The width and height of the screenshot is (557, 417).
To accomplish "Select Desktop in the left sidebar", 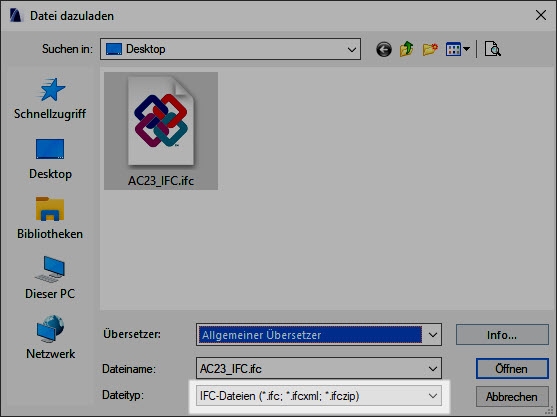I will [x=50, y=159].
